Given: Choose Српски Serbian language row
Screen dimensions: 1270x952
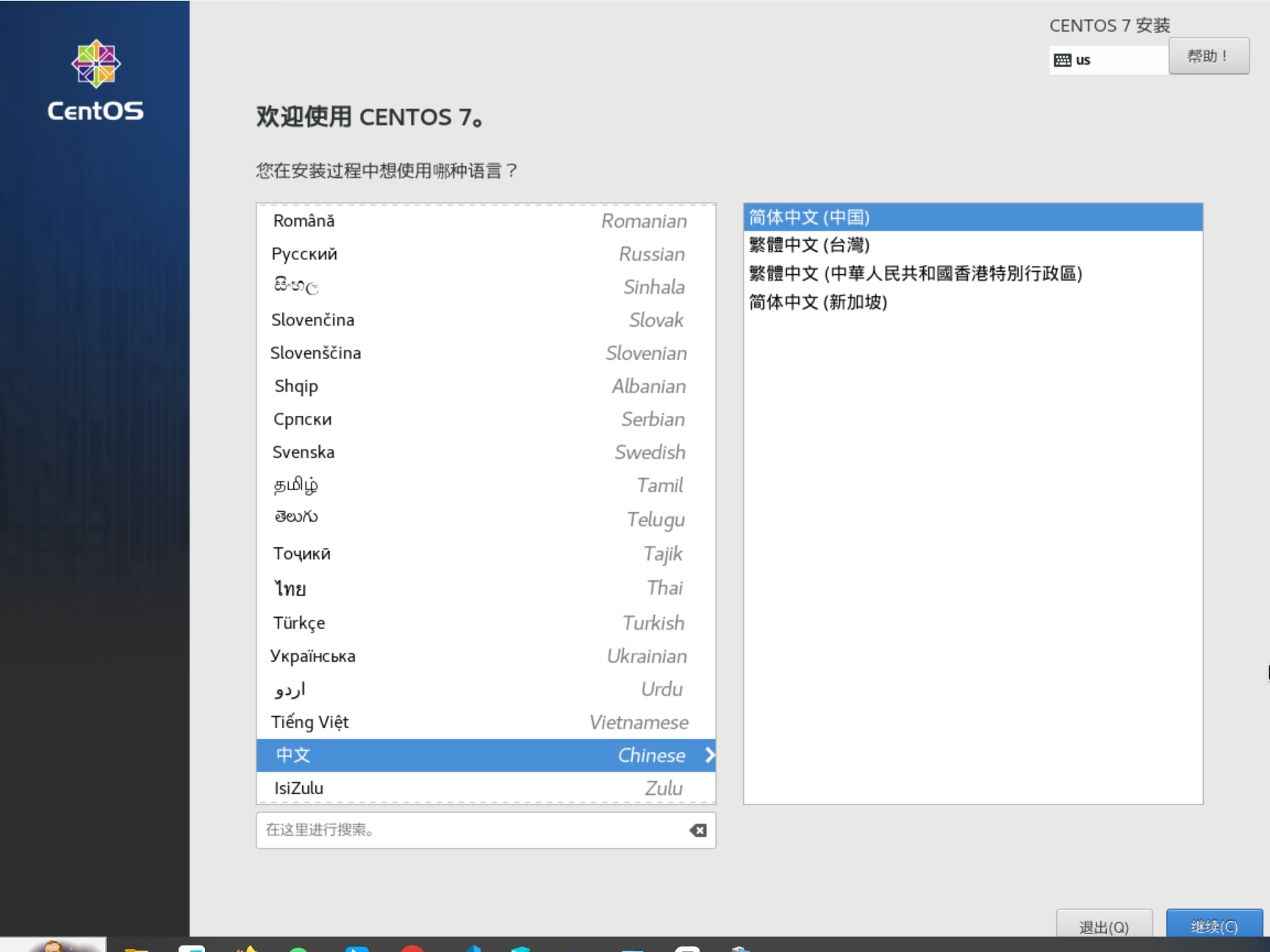Looking at the screenshot, I should pyautogui.click(x=486, y=419).
